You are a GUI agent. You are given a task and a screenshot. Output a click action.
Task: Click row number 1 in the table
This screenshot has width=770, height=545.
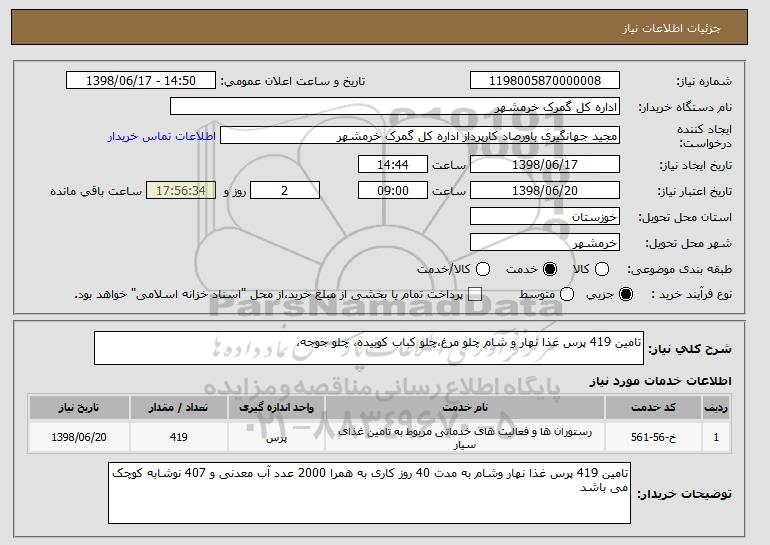click(x=716, y=437)
